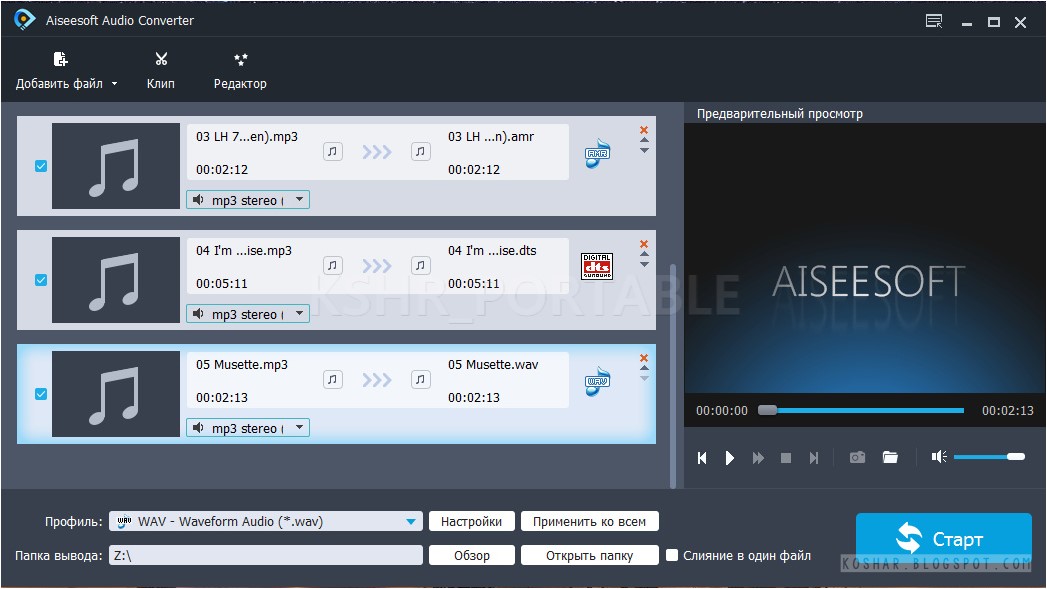This screenshot has height=589, width=1047.
Task: Click the Добавить файл add file icon
Action: [x=60, y=59]
